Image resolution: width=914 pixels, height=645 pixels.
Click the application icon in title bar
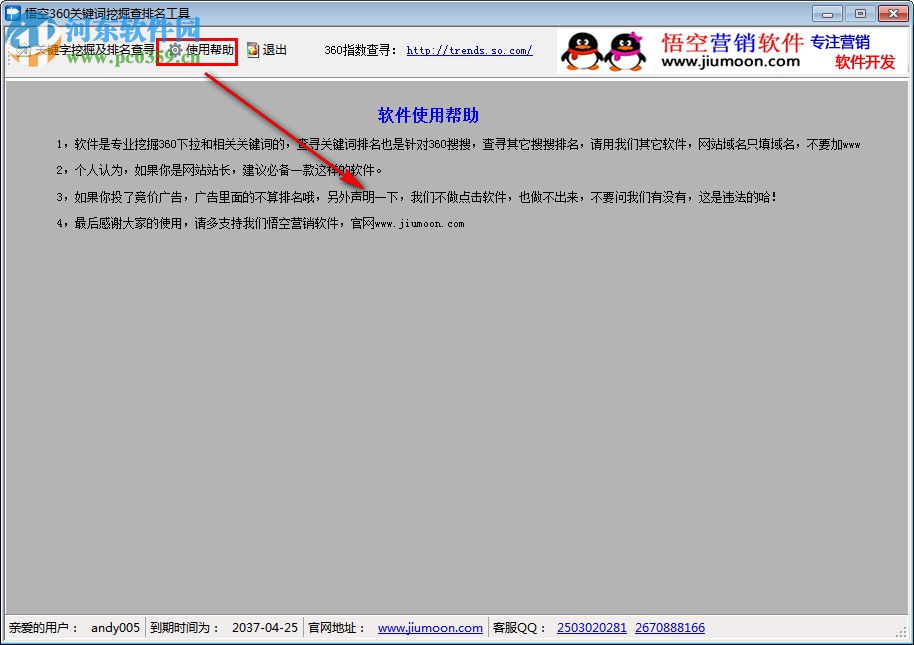coord(12,13)
